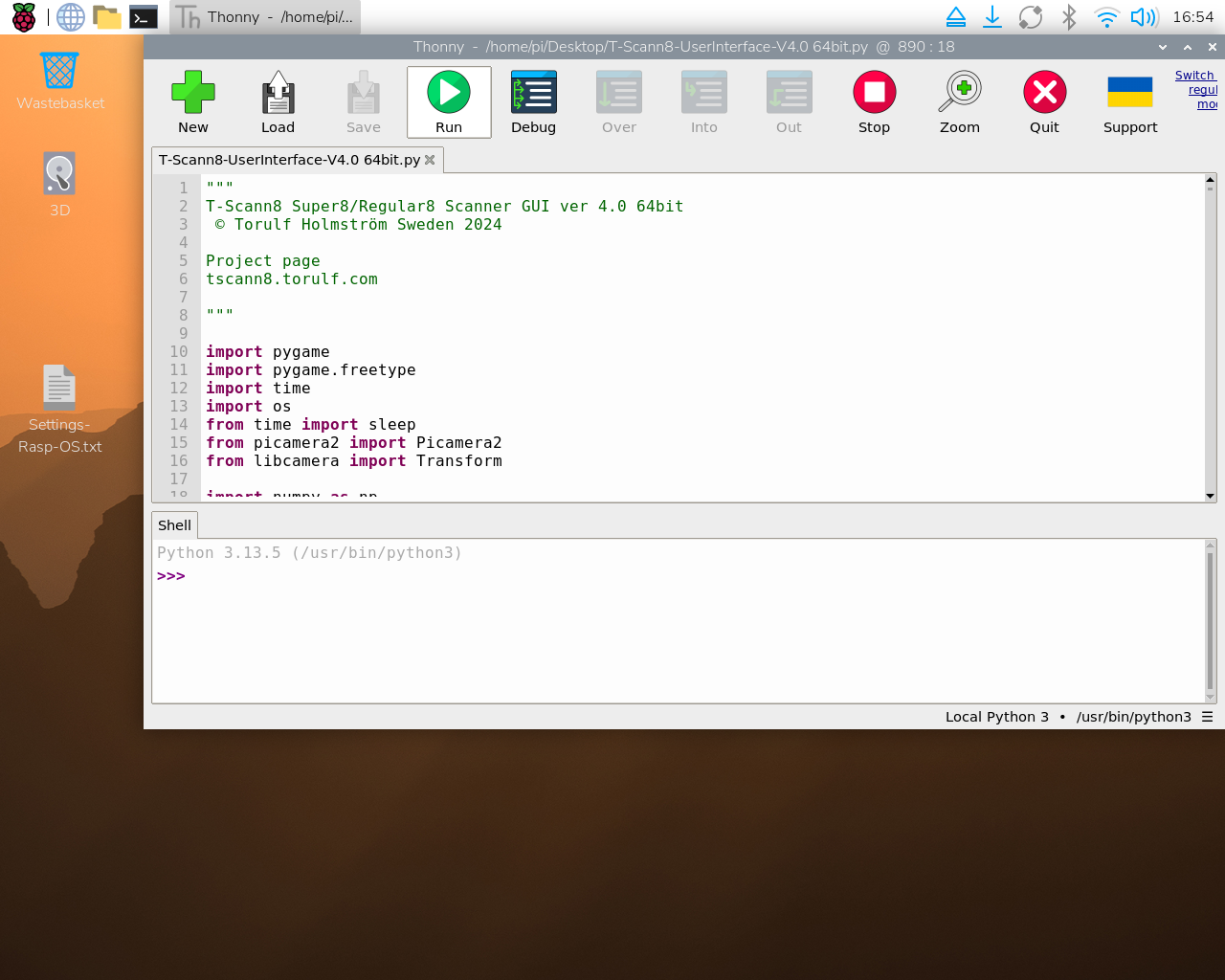
Task: Click the line 'from time import sleep'
Action: click(x=311, y=425)
